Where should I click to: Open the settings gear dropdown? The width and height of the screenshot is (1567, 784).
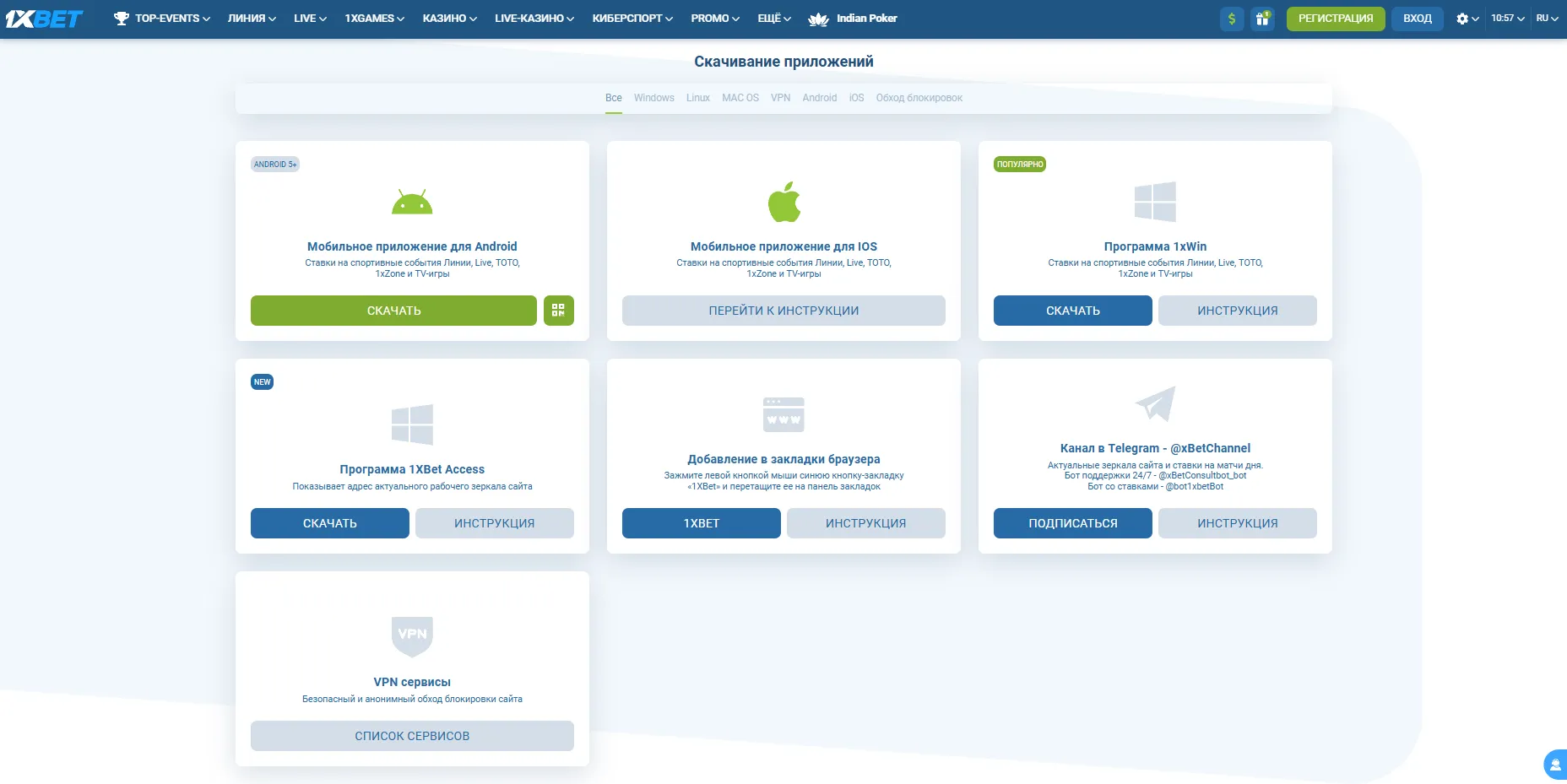point(1467,19)
